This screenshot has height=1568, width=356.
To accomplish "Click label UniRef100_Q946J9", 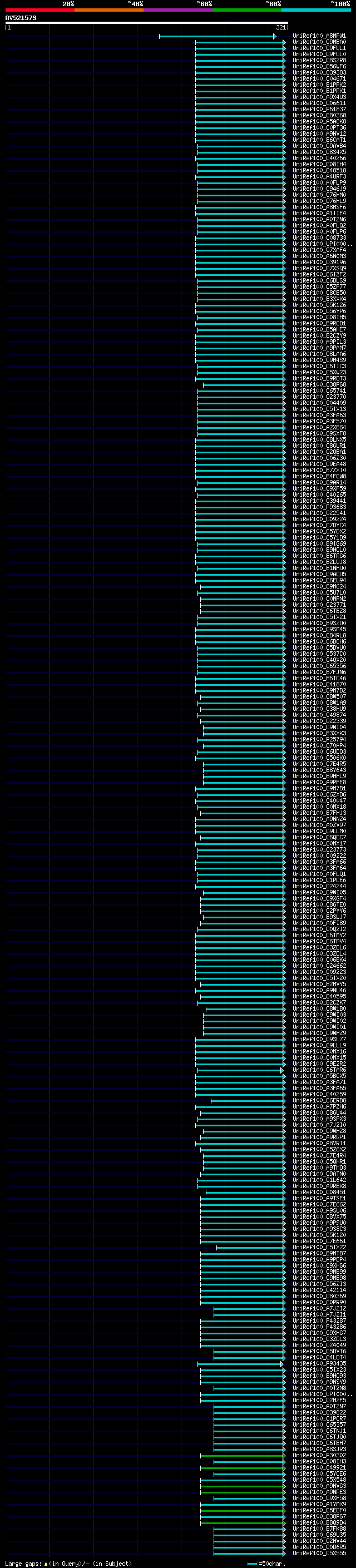I will click(x=319, y=189).
